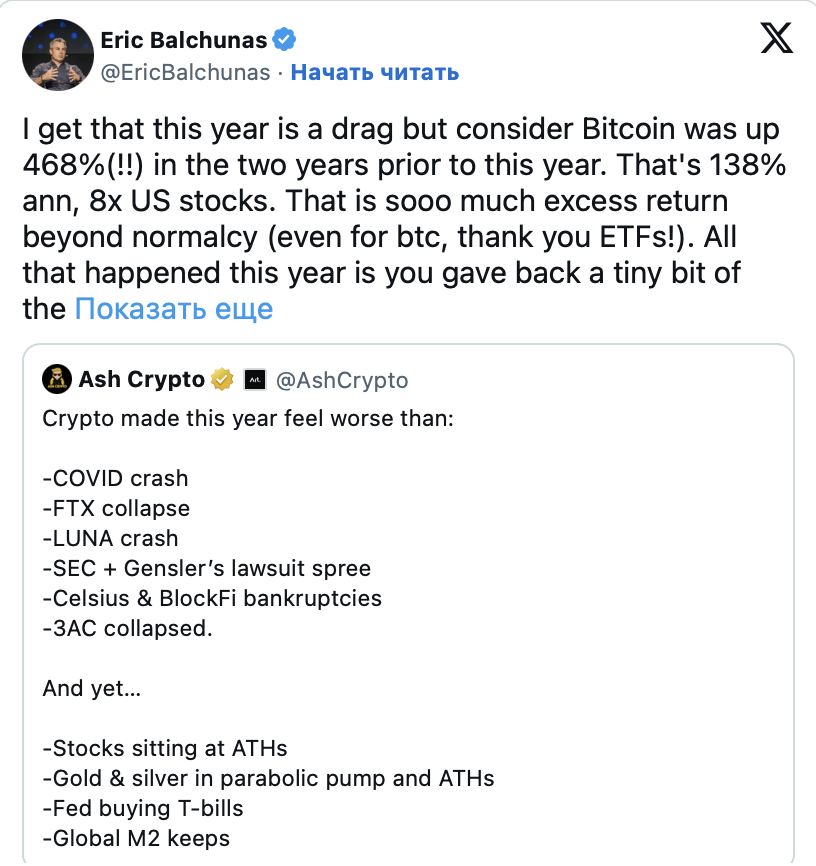816x866 pixels.
Task: Open Eric Balchunas's profile avatar
Action: point(55,55)
